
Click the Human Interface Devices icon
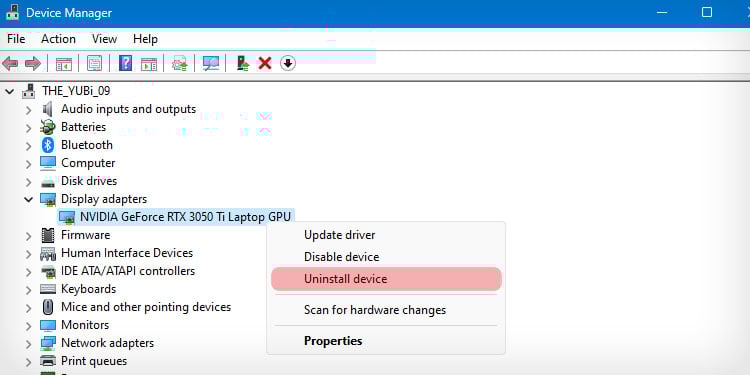pos(47,253)
